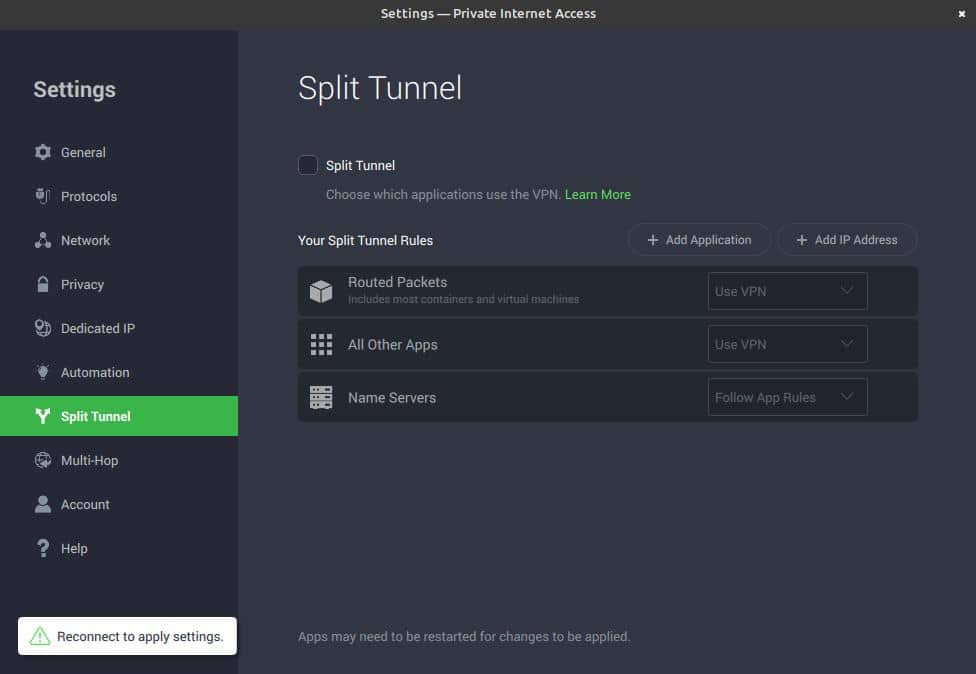Select the Split Tunnel sidebar tab
The image size is (976, 674).
point(119,416)
